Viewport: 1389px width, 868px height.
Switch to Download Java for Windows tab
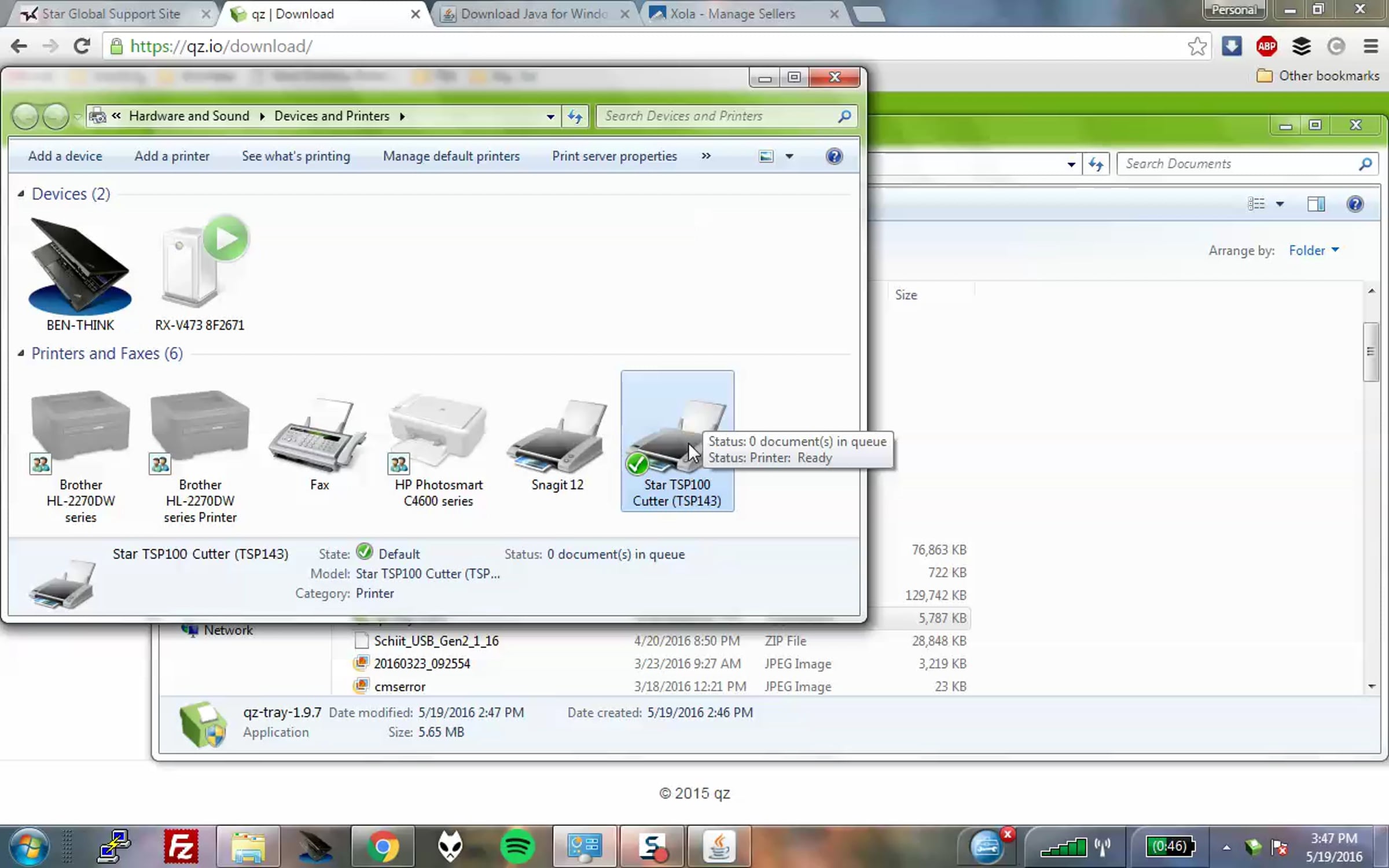click(x=535, y=14)
